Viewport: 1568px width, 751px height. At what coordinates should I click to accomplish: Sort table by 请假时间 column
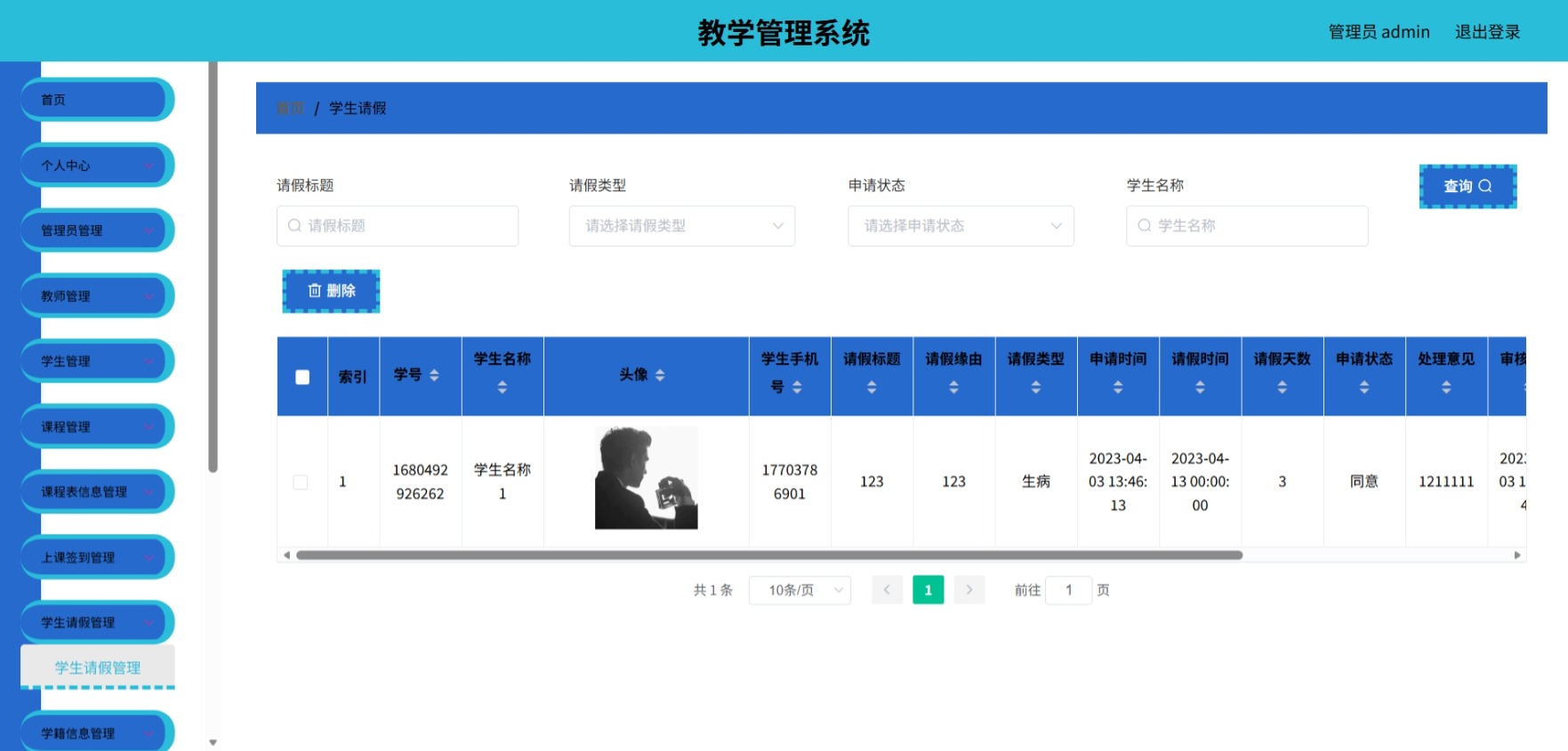1200,387
